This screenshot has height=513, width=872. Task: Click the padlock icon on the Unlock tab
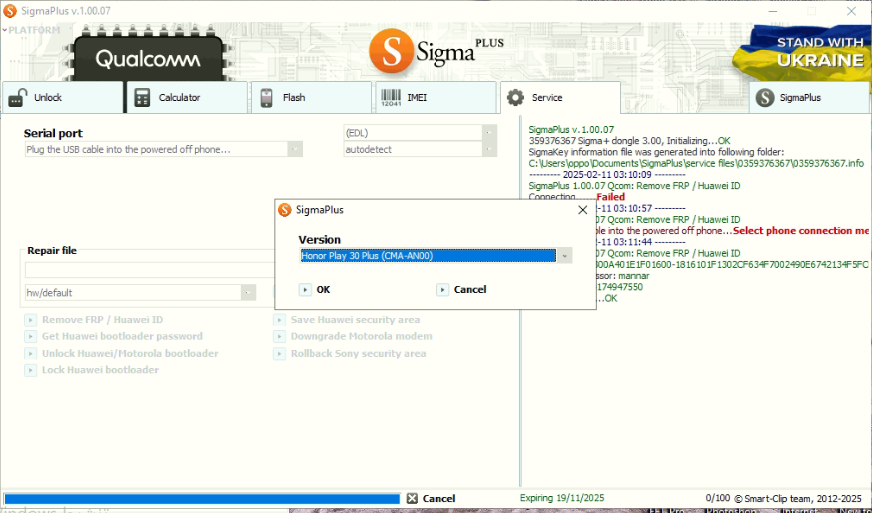point(17,98)
